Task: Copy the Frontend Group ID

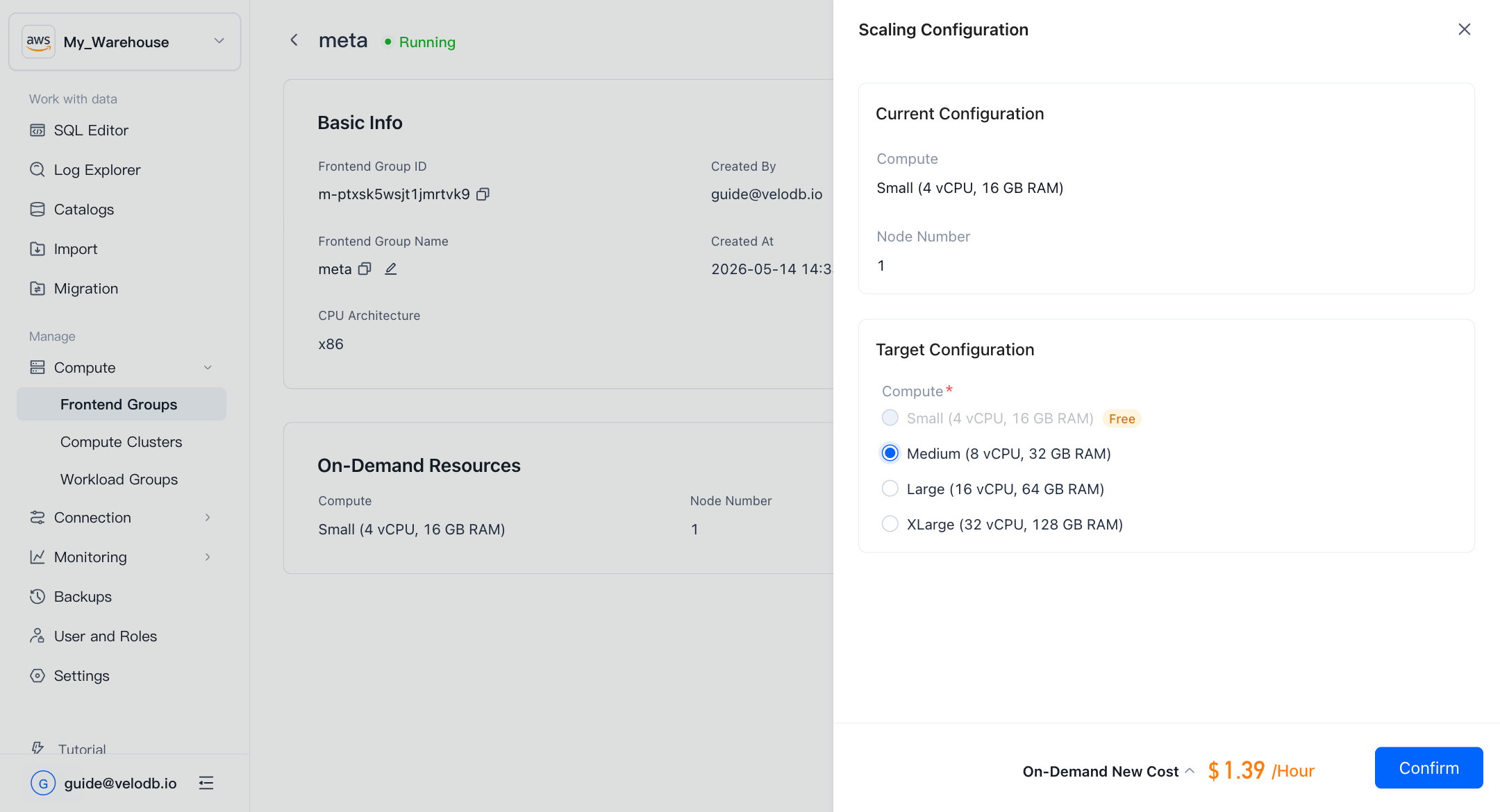Action: point(483,194)
